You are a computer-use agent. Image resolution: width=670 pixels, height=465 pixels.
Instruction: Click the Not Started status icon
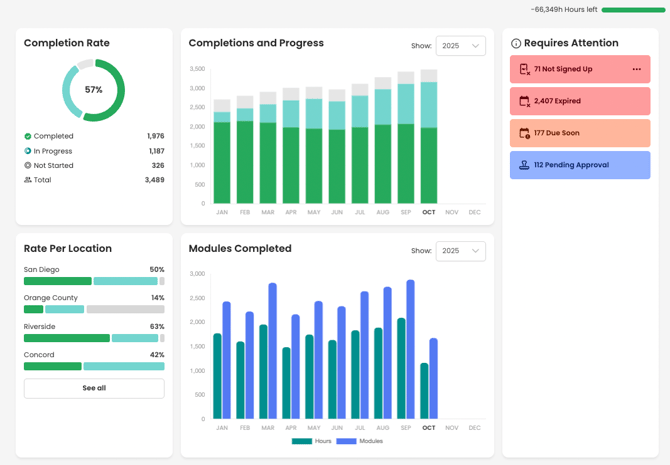(x=28, y=166)
